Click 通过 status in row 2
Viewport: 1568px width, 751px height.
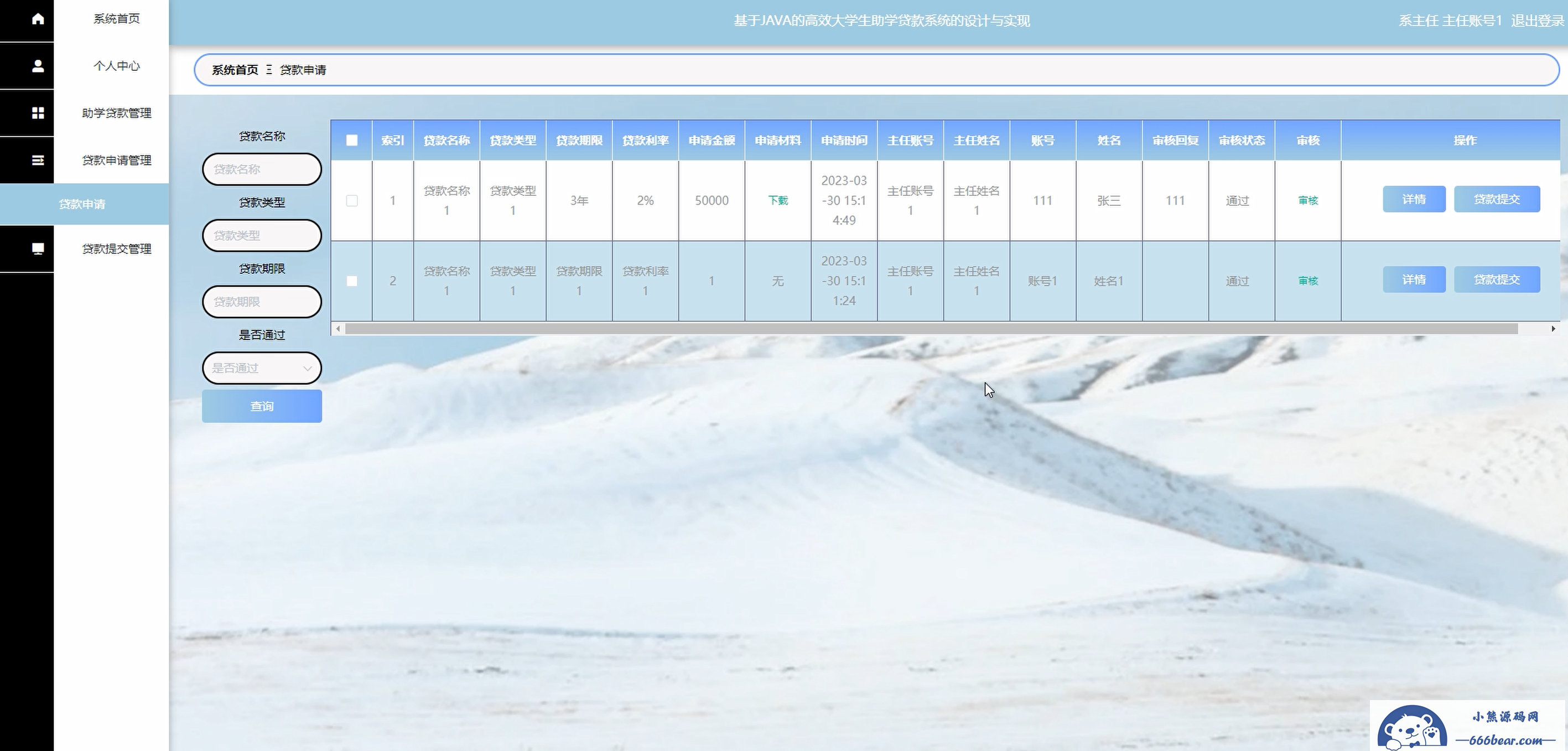(x=1237, y=281)
